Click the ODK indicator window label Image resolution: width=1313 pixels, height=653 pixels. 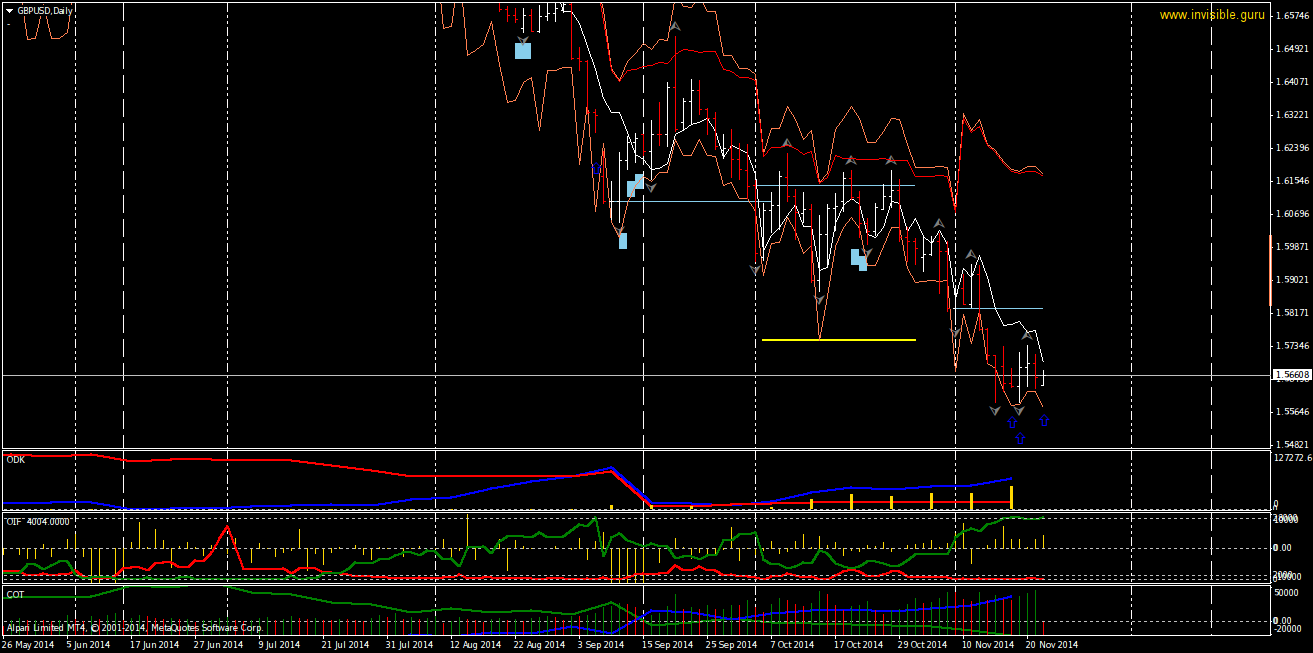coord(16,460)
